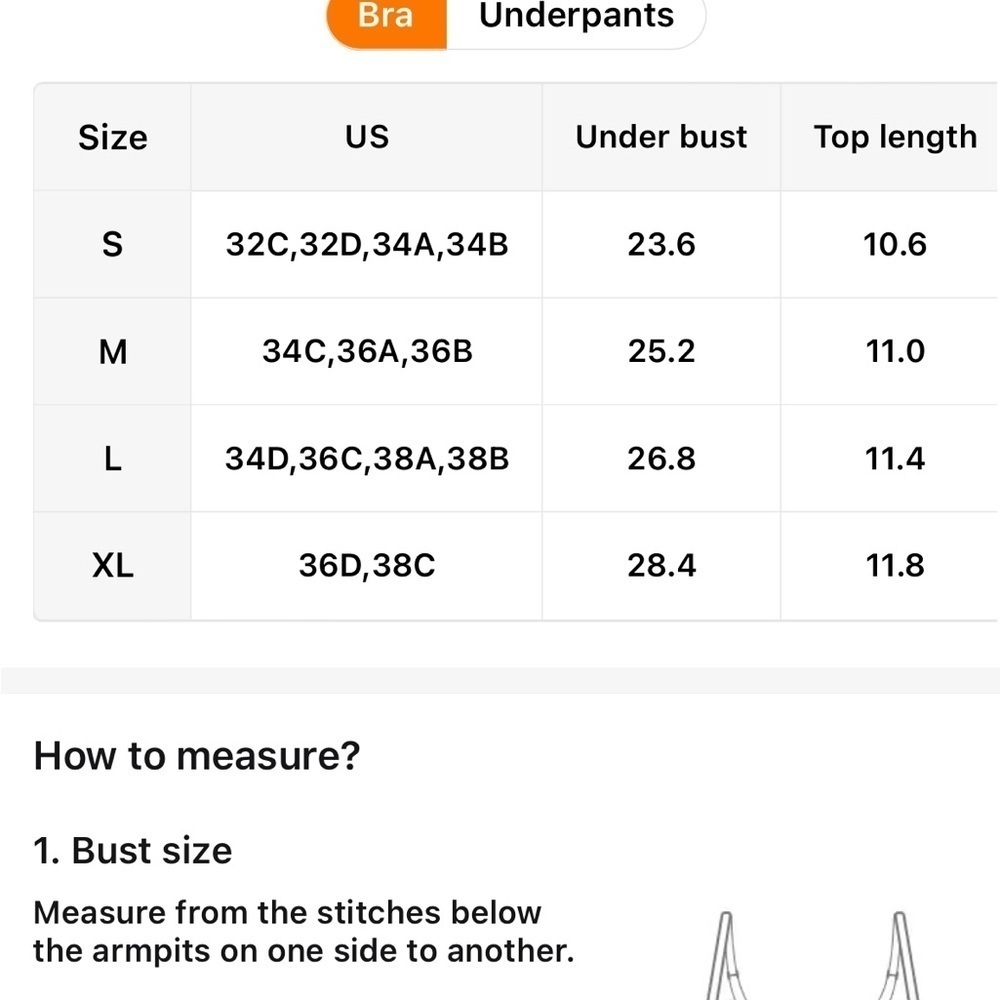The image size is (1000, 1000).
Task: Click the 34D,36C,38A,38B cell
Action: pos(367,459)
